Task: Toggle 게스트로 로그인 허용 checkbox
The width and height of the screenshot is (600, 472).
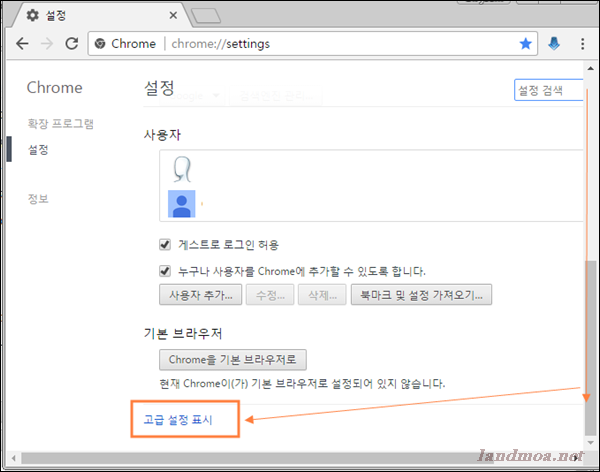Action: click(165, 244)
